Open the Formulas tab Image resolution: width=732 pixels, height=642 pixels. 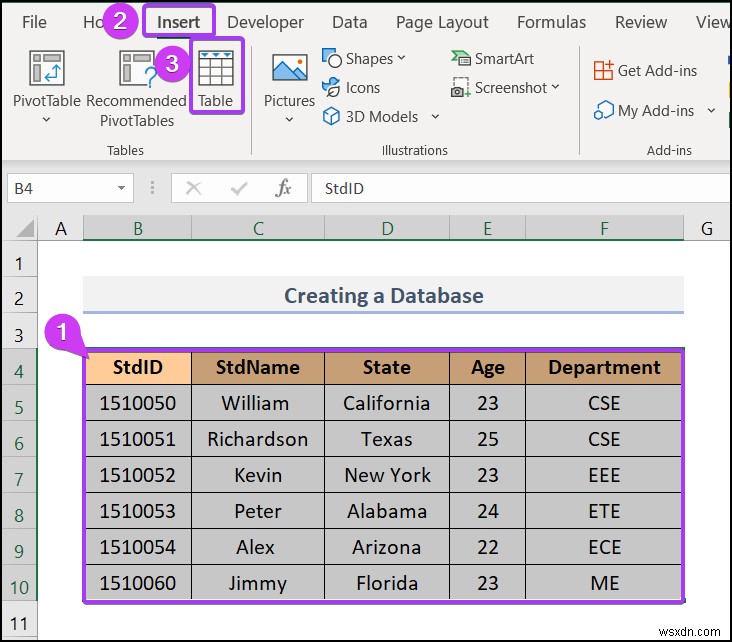(x=551, y=22)
